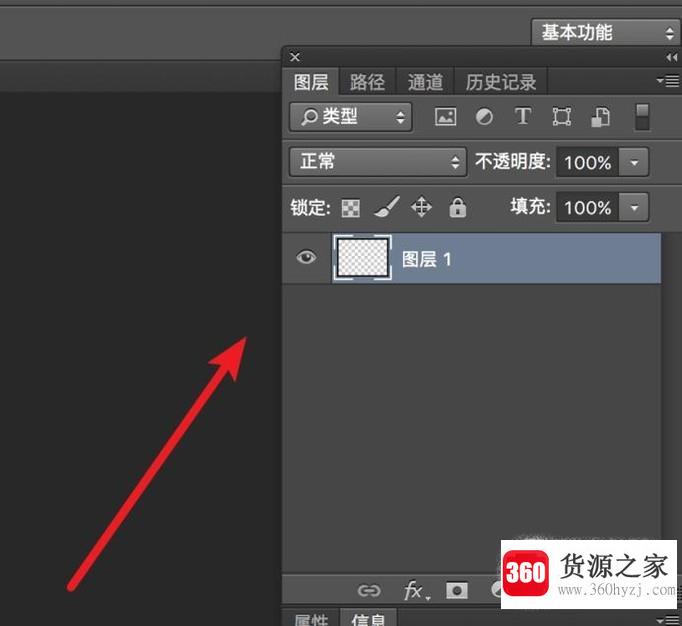Screen dimensions: 682x626
Task: Lock all with padlock icon
Action: point(458,207)
